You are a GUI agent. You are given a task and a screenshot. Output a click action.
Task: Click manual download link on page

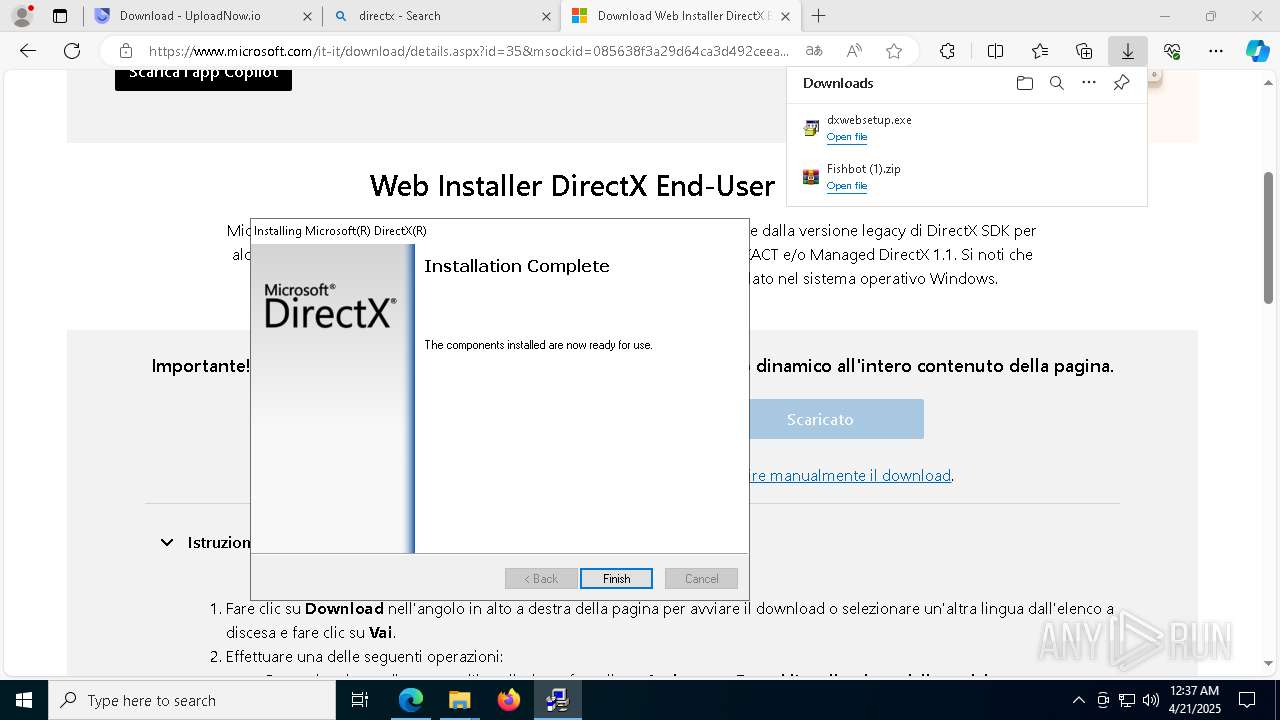(850, 476)
